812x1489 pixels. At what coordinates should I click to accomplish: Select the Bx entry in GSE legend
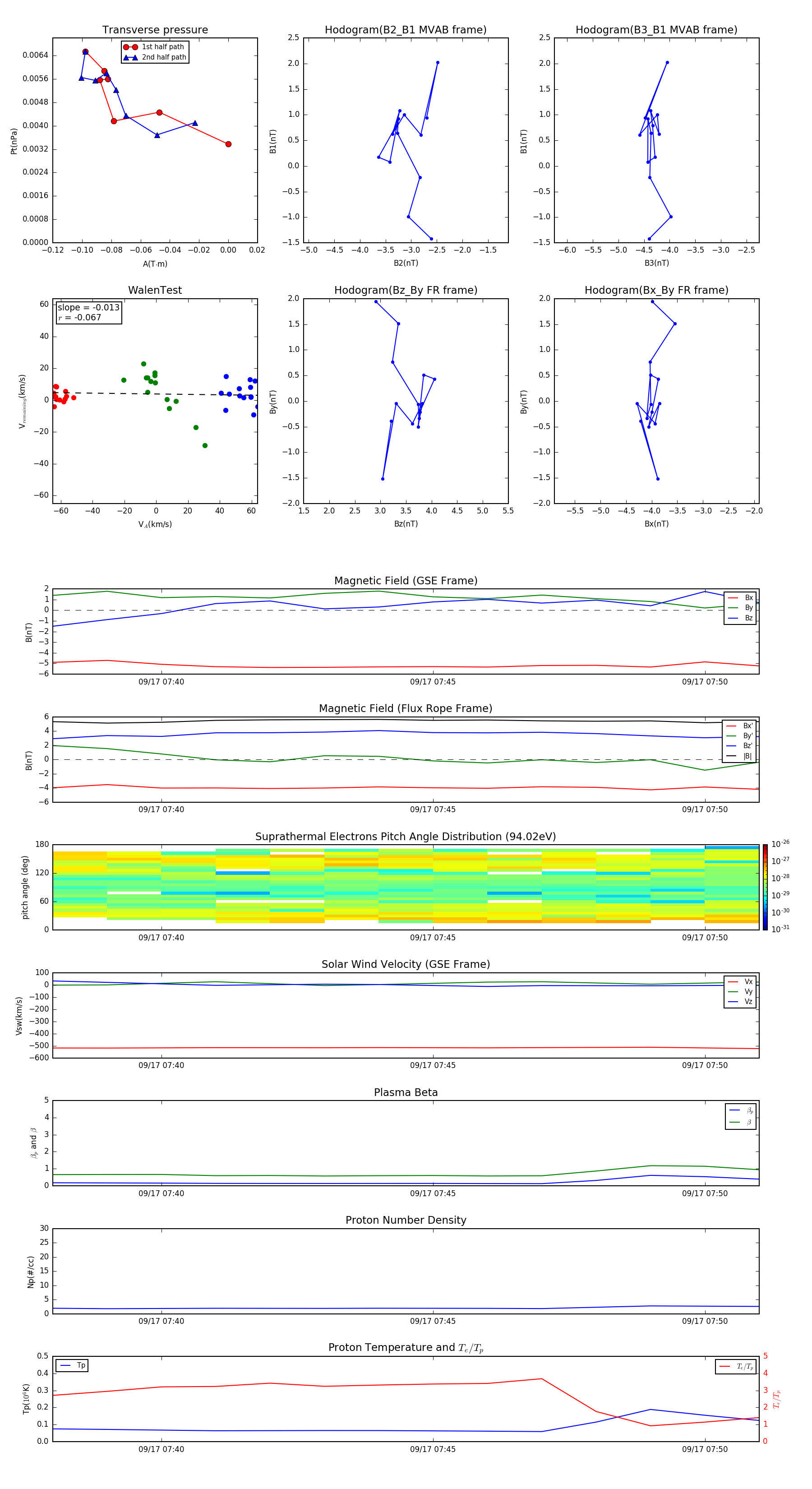tap(741, 598)
